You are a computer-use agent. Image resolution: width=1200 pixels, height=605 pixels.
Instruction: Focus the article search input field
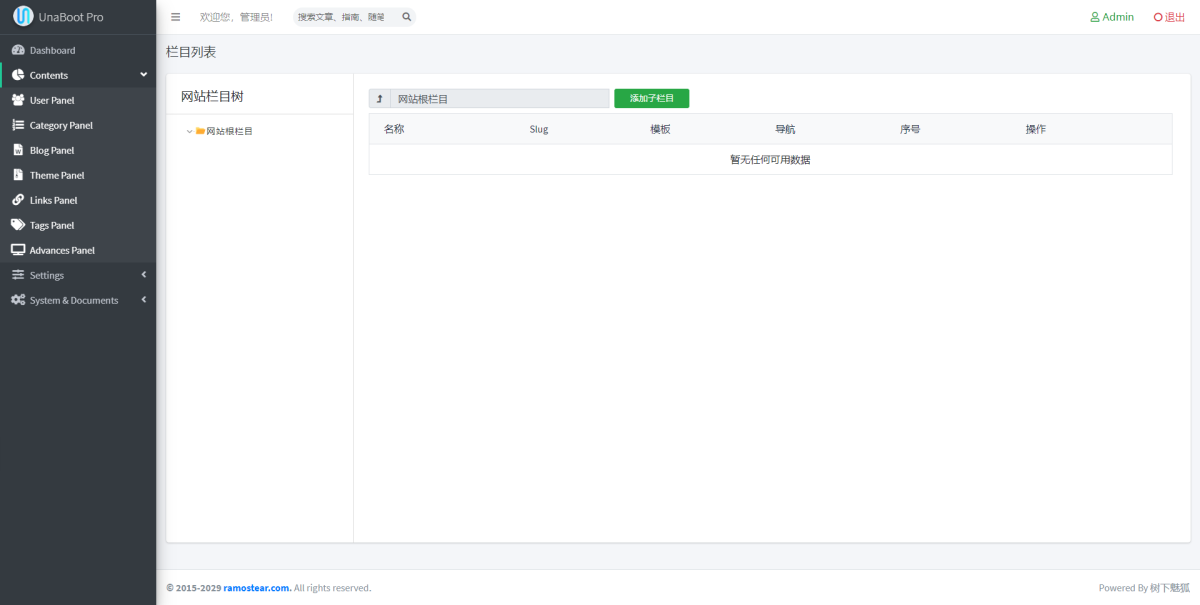coord(346,17)
